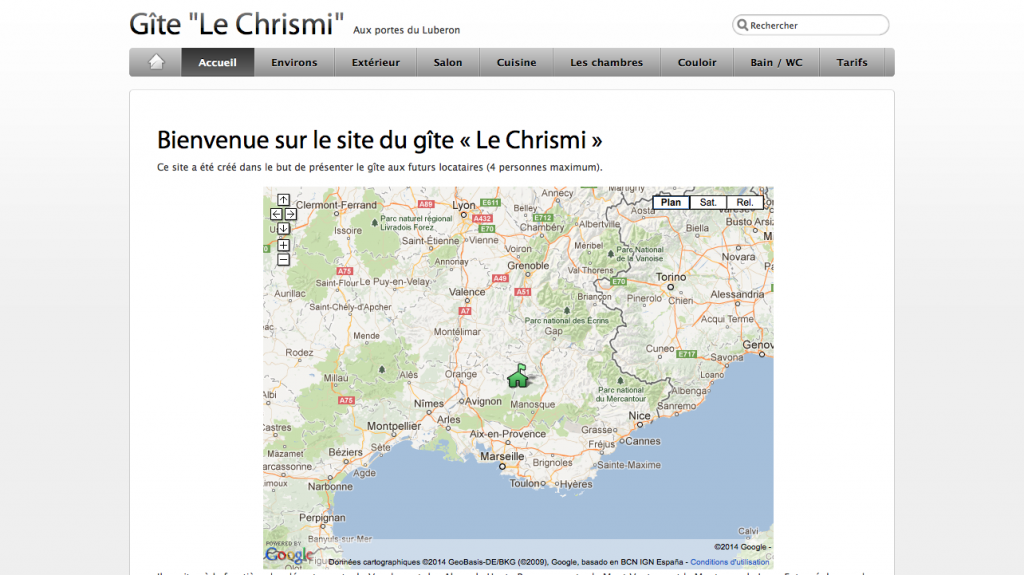Pan the map right with arrow button
This screenshot has width=1024, height=575.
coord(290,214)
